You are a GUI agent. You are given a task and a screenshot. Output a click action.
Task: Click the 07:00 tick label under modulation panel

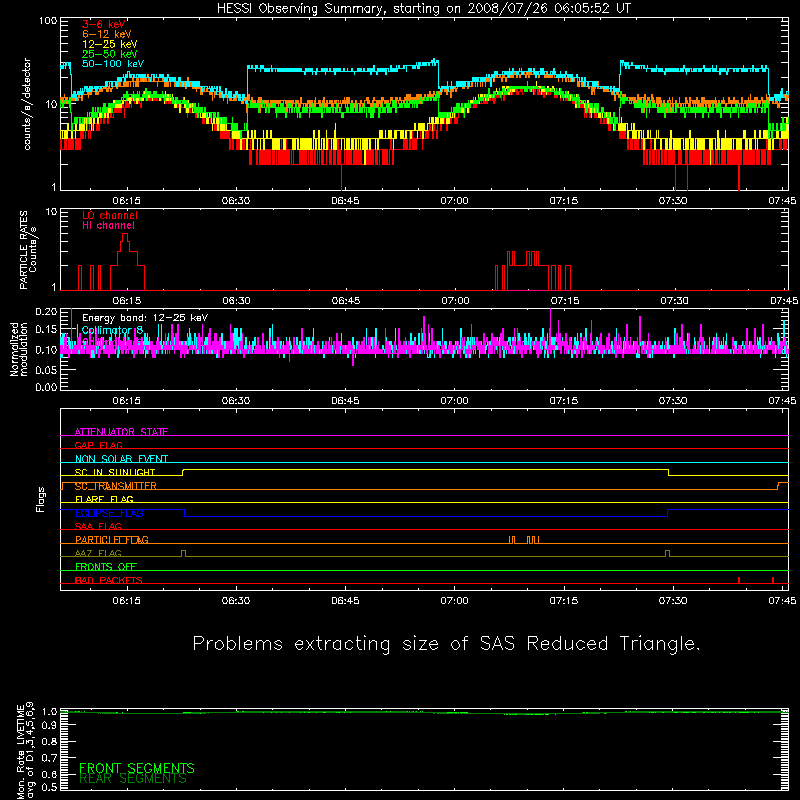454,401
